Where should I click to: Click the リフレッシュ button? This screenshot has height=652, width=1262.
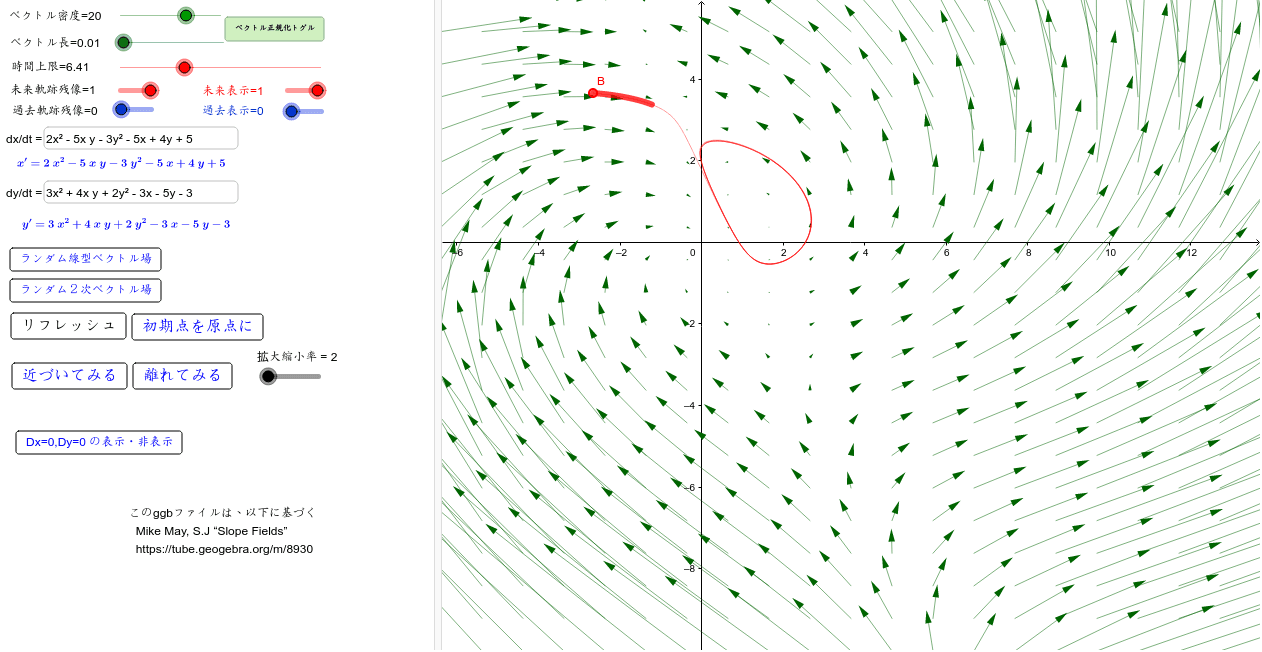click(x=69, y=326)
